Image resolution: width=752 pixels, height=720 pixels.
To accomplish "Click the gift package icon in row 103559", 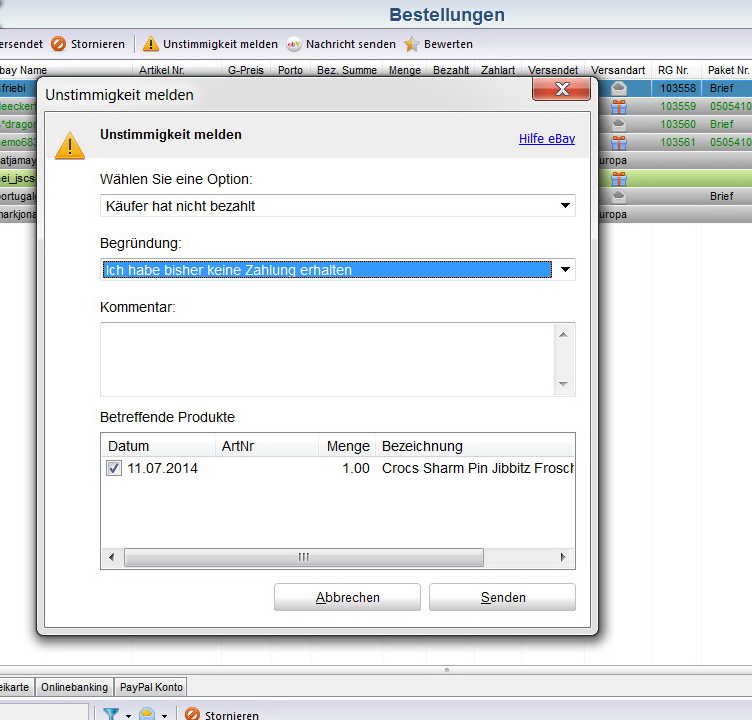I will coord(619,107).
